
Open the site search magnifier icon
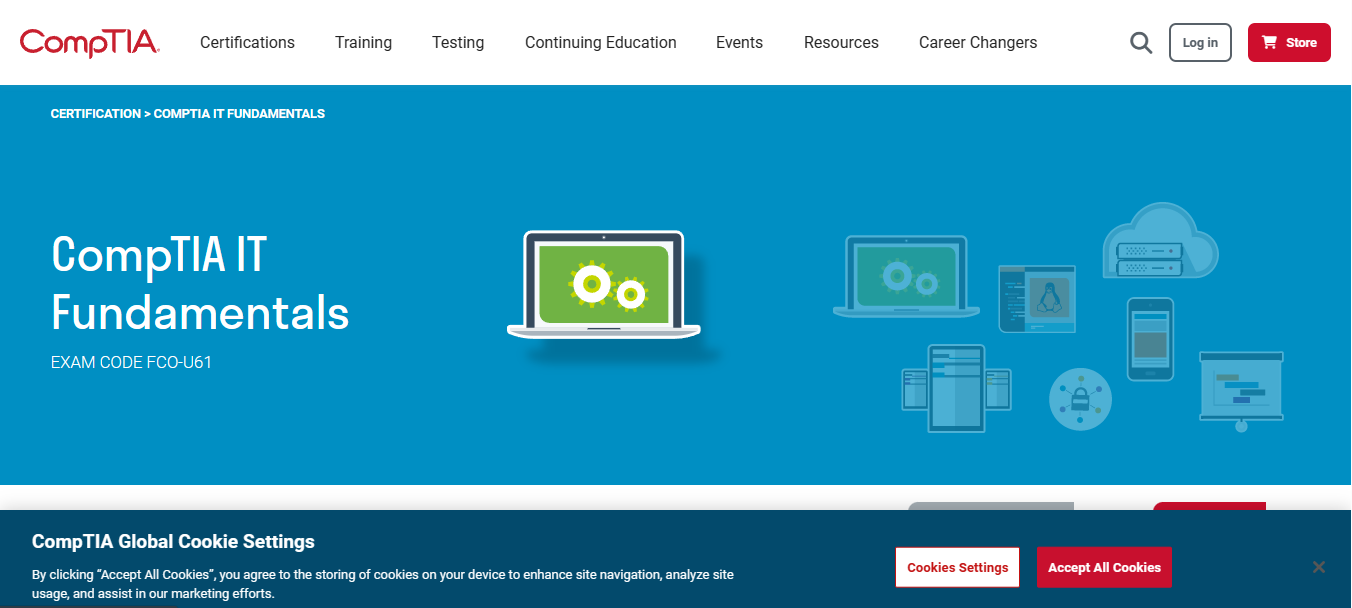coord(1141,43)
